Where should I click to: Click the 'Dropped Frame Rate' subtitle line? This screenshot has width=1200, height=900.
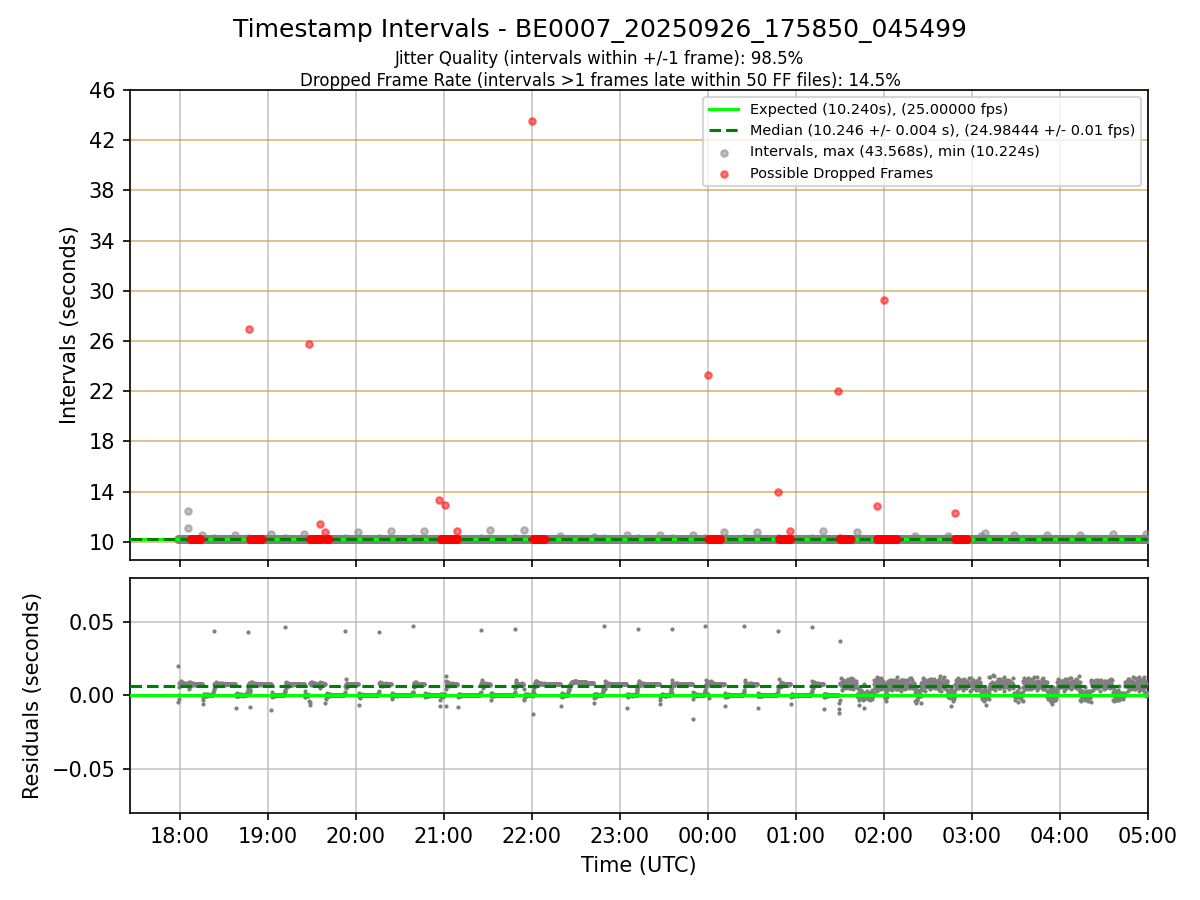click(599, 80)
